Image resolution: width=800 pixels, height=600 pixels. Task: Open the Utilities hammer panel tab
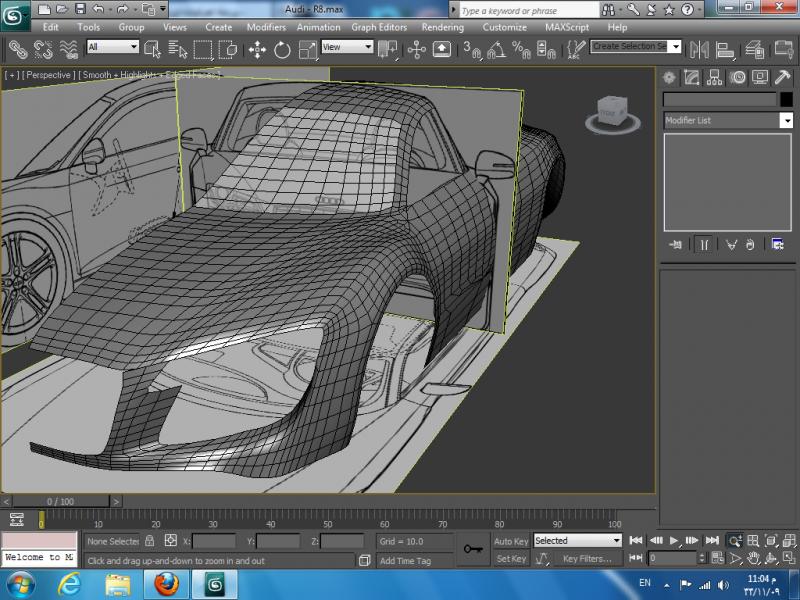[x=781, y=77]
